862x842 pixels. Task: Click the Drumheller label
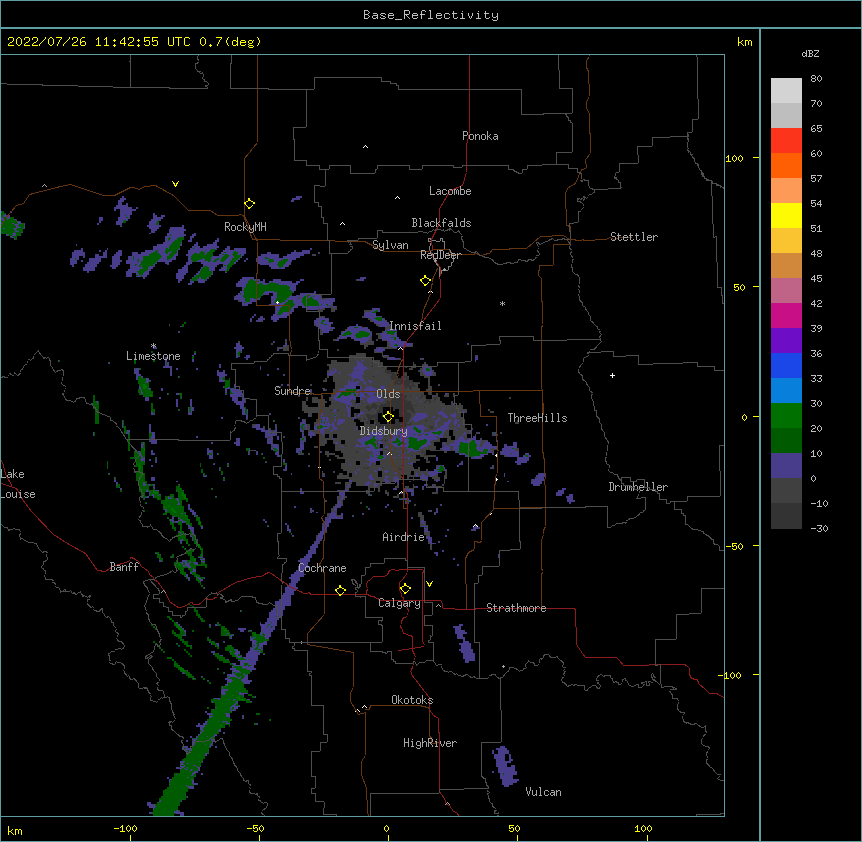(638, 487)
